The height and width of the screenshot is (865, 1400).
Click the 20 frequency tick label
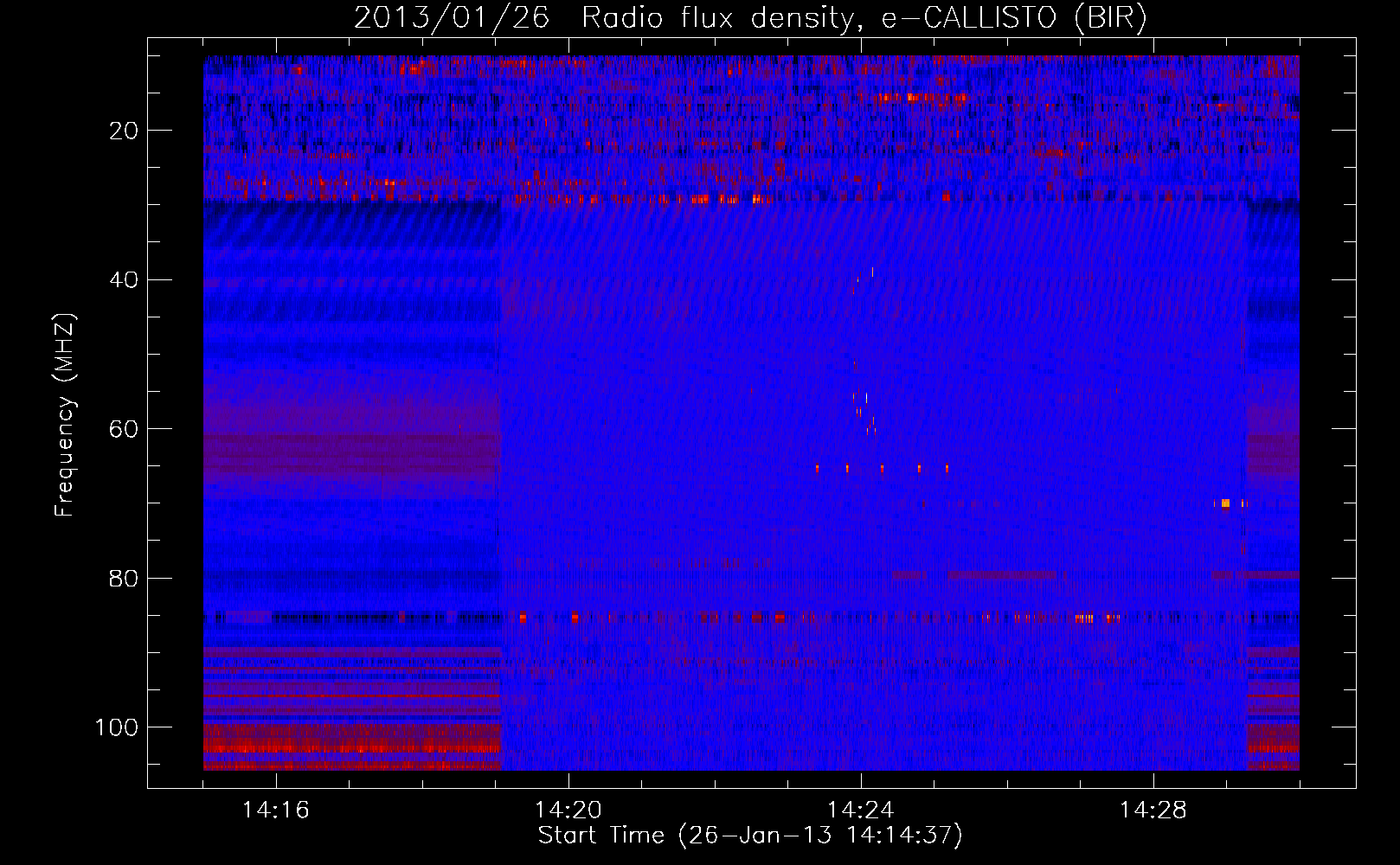point(125,131)
